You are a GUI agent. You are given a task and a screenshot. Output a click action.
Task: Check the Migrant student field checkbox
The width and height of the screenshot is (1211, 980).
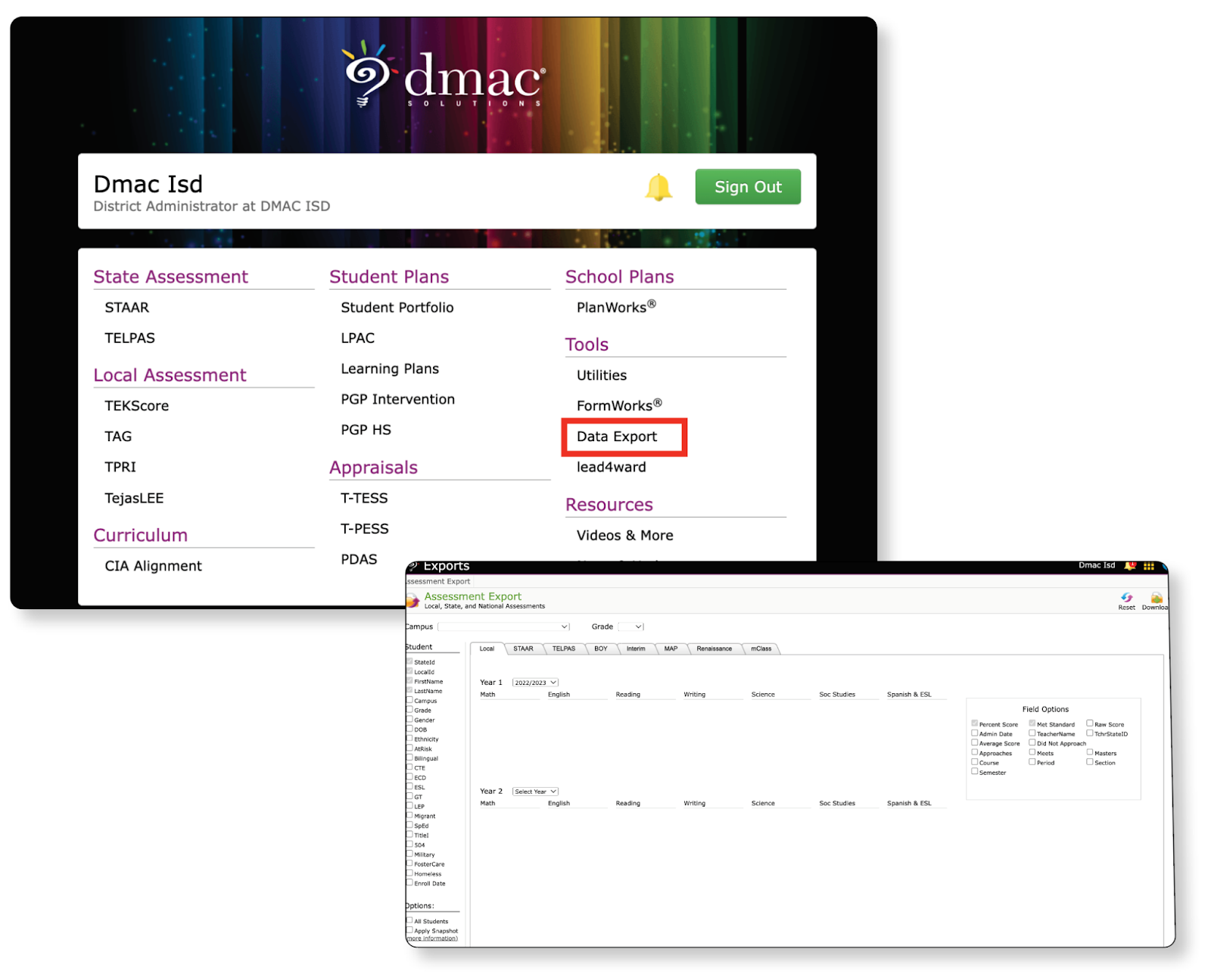click(x=409, y=816)
